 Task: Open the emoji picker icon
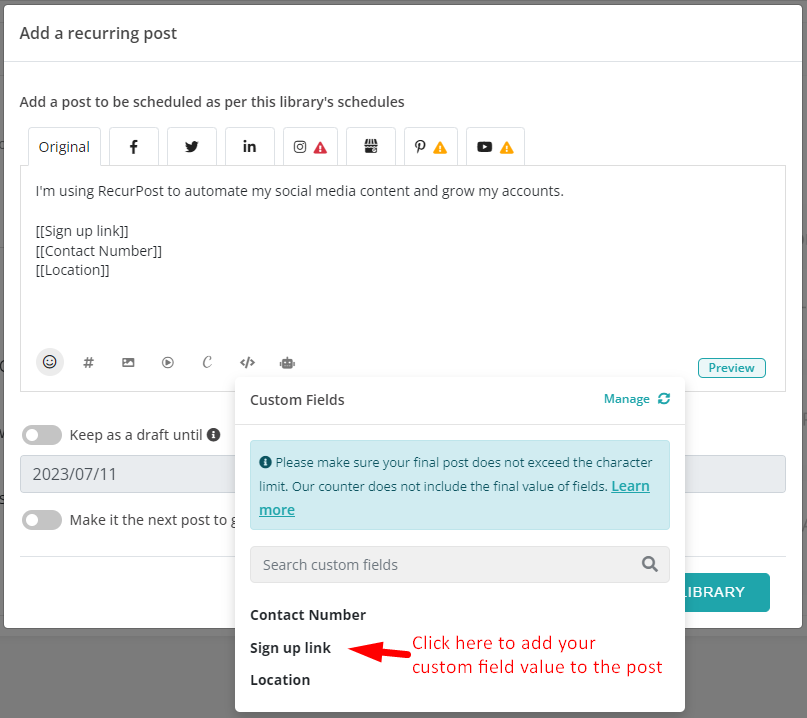(x=49, y=362)
